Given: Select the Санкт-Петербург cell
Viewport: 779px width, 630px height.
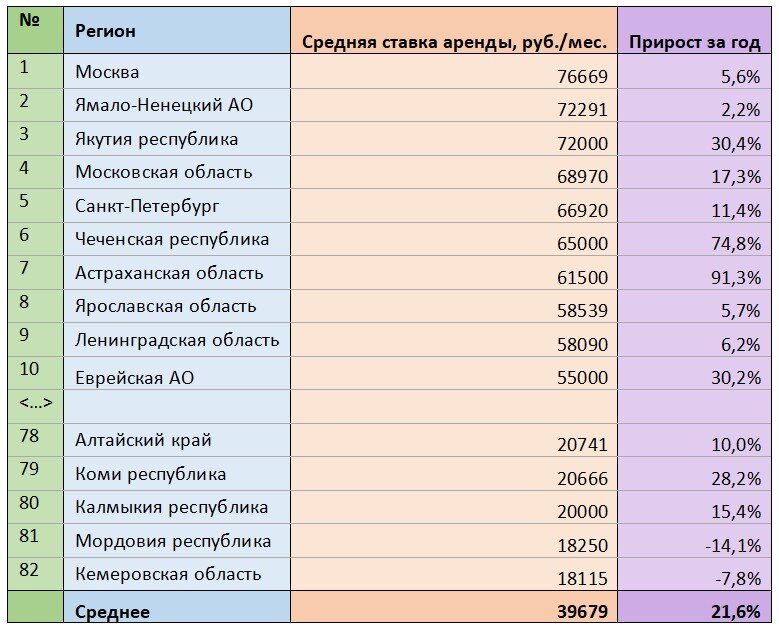Looking at the screenshot, I should pos(146,206).
